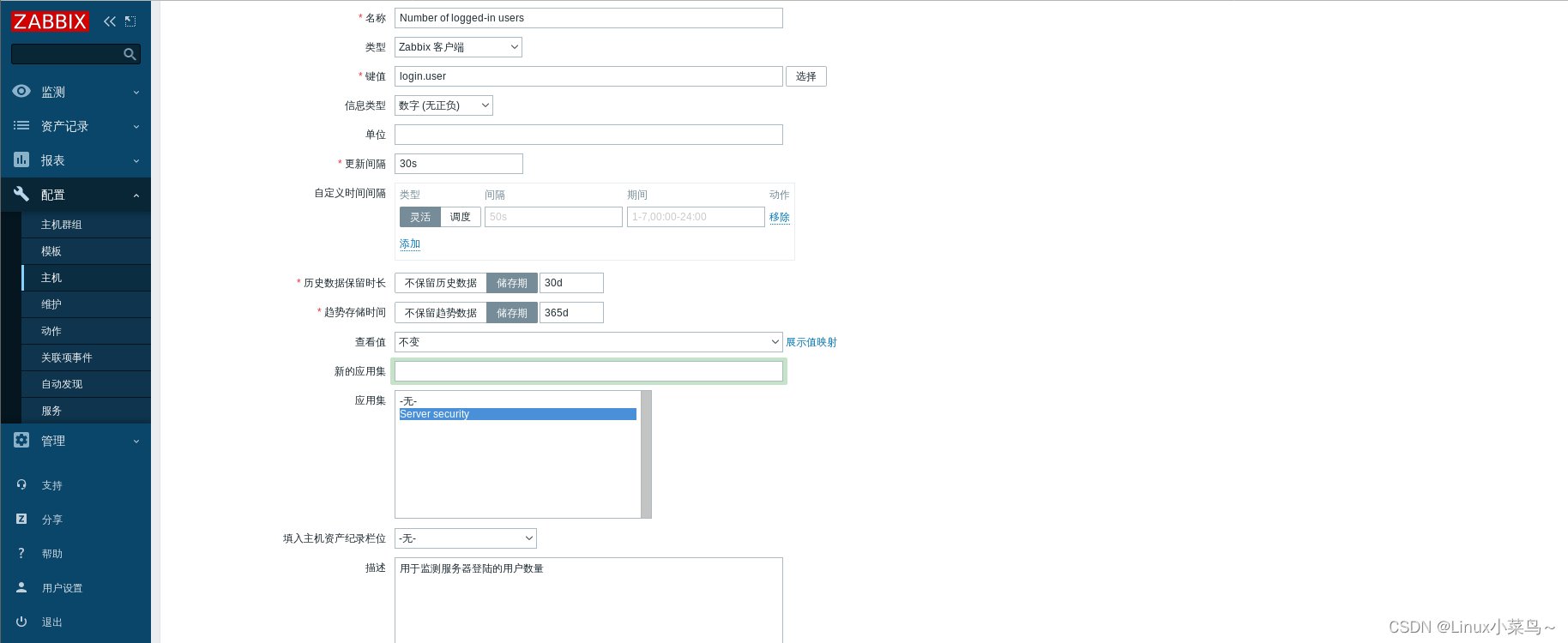Select -无- in 应用集 list
The image size is (1568, 643).
point(517,401)
